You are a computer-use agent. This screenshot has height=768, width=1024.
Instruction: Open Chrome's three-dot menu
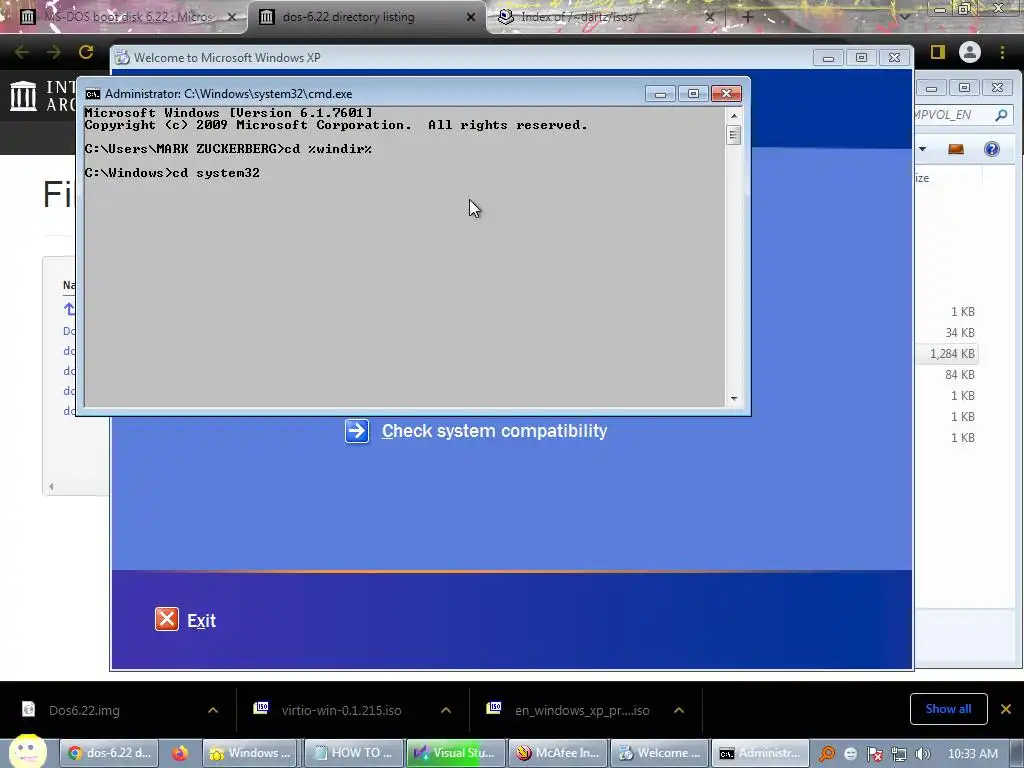(1002, 52)
